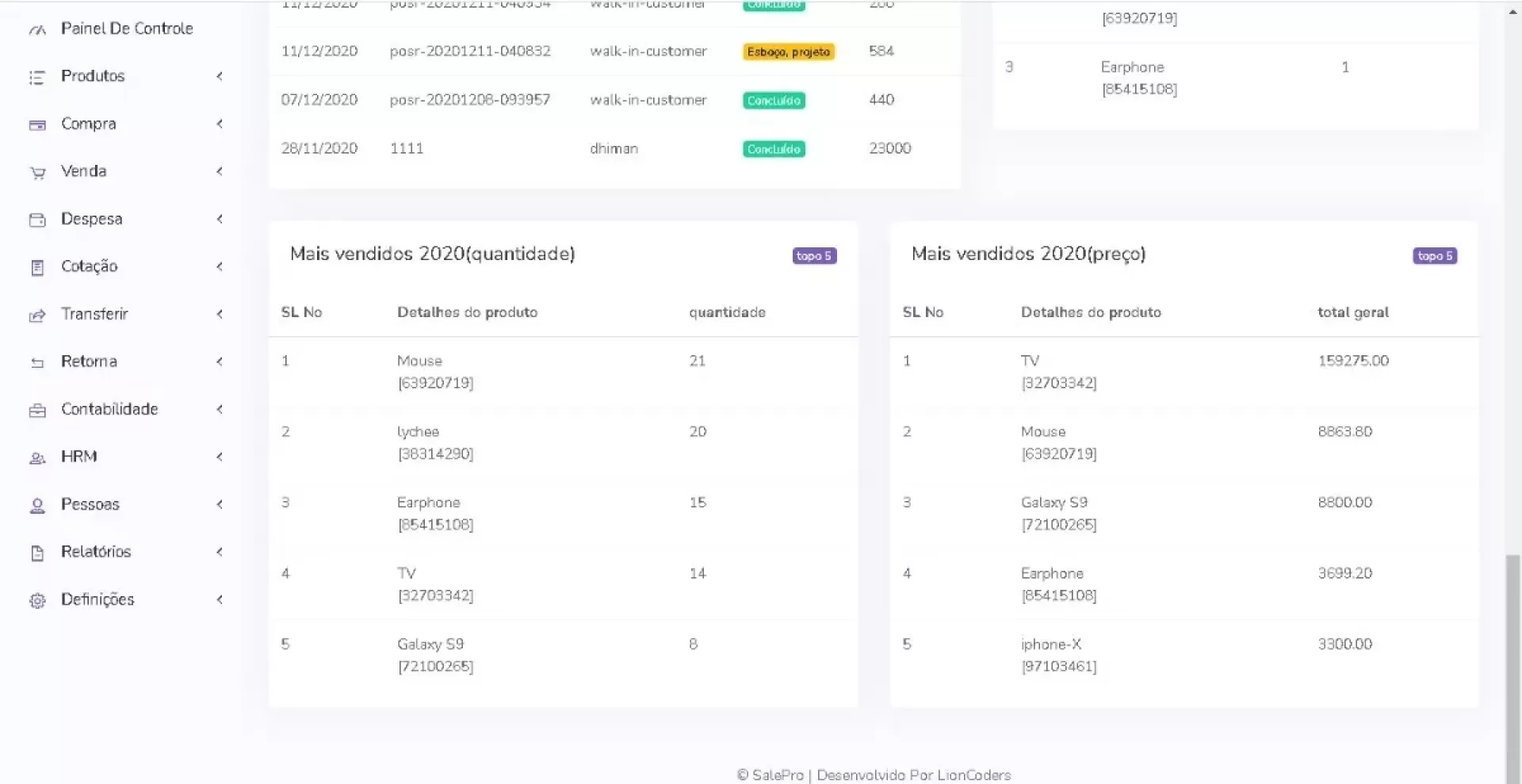Open the Relatórios menu item
This screenshot has width=1522, height=784.
(x=96, y=552)
